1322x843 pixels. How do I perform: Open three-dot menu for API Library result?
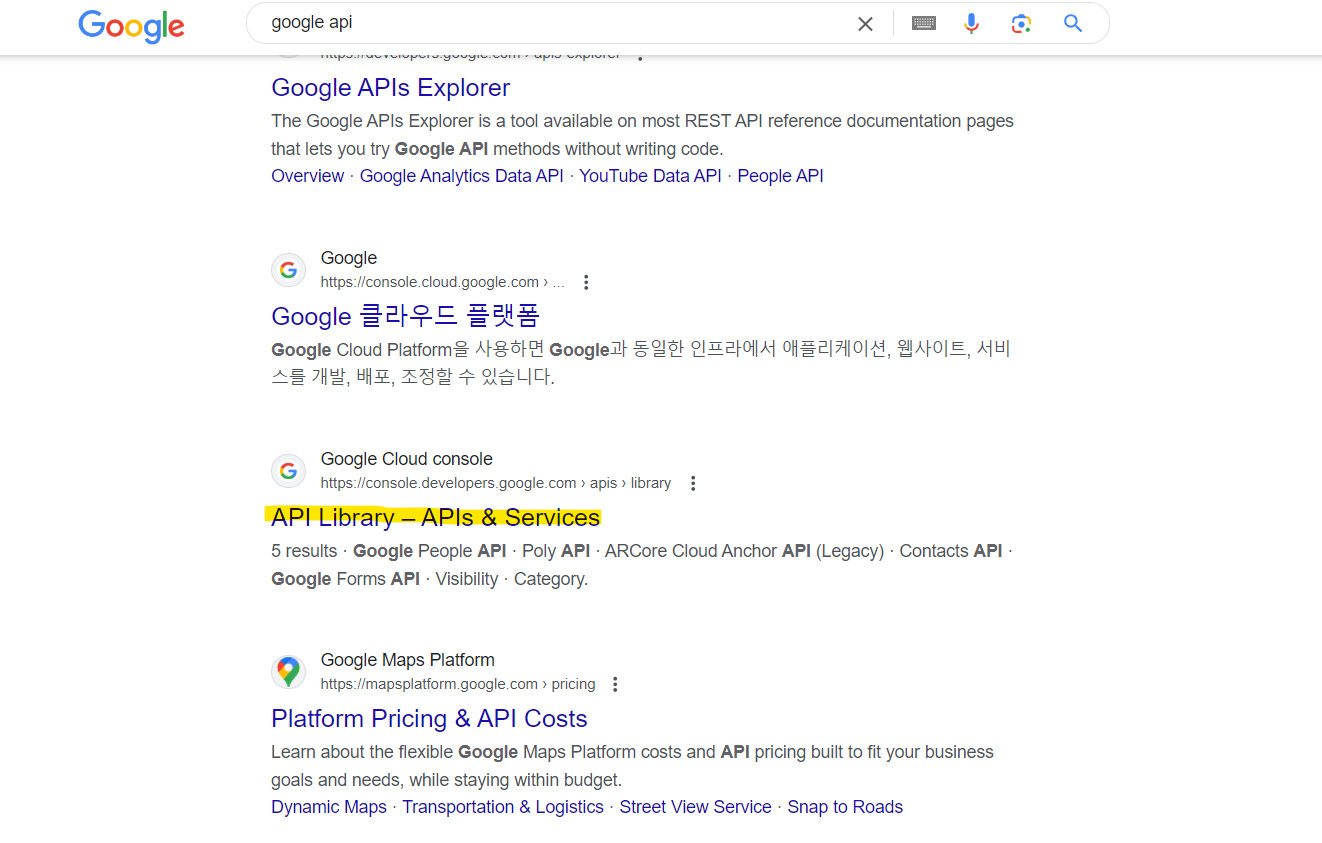pyautogui.click(x=693, y=484)
